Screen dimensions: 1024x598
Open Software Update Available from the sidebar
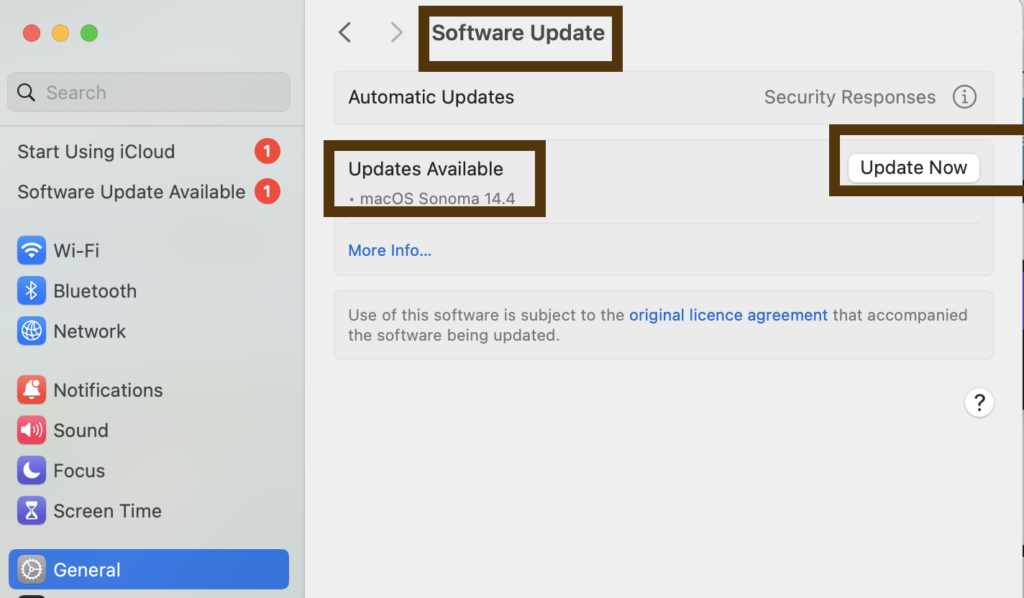(x=130, y=191)
